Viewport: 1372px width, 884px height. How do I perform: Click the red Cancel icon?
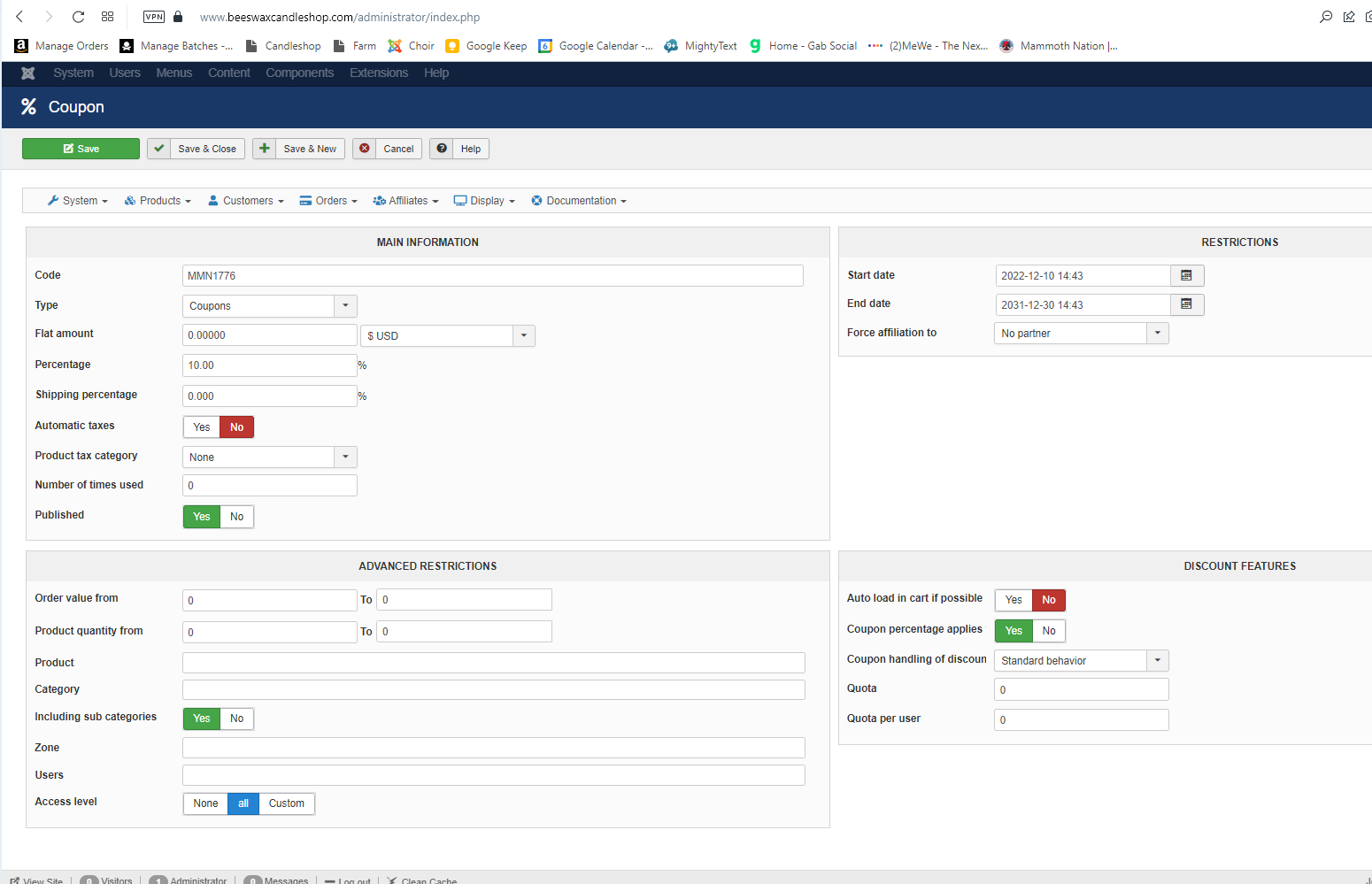coord(364,149)
